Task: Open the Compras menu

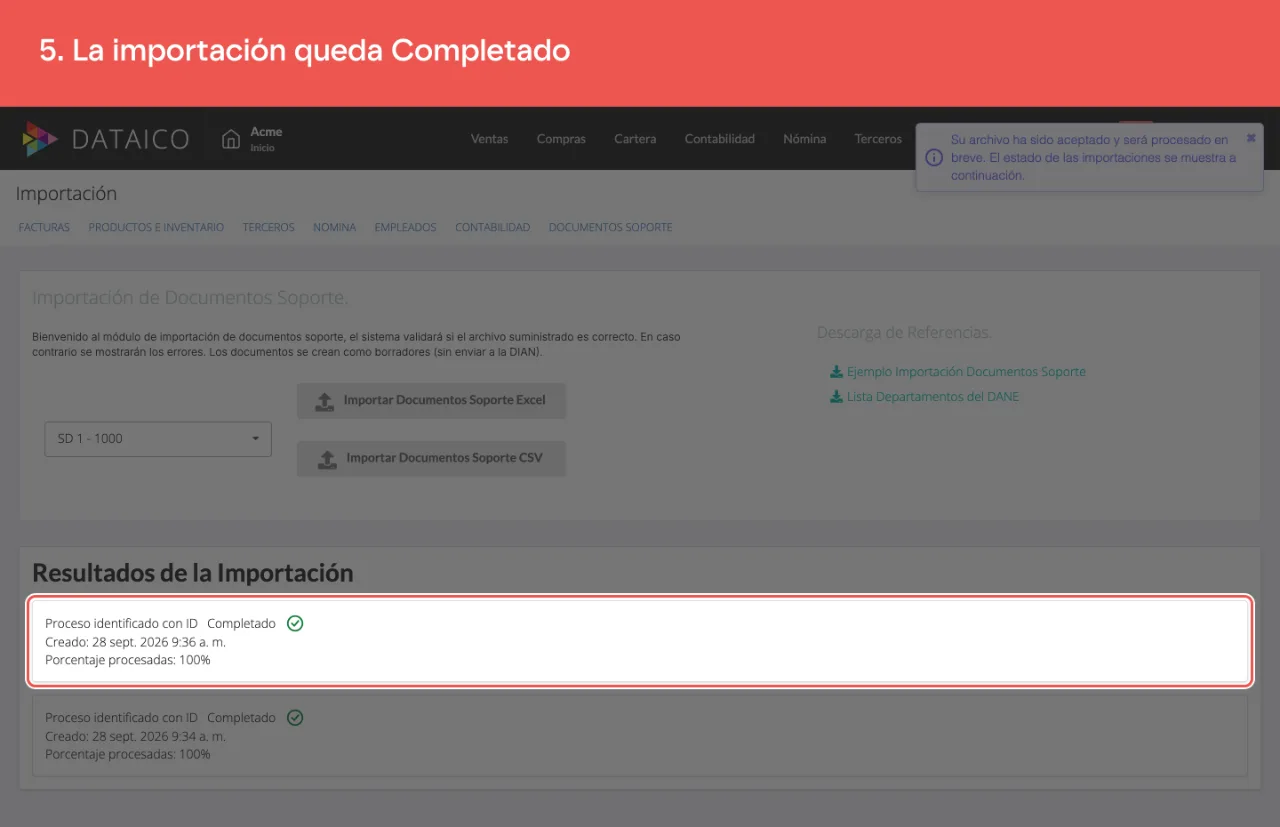Action: 561,139
